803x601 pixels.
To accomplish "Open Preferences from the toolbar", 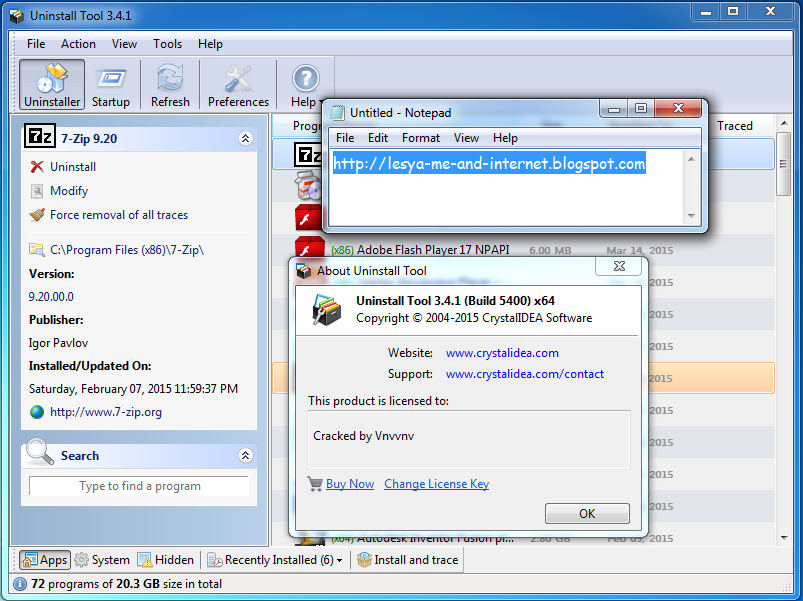I will pyautogui.click(x=238, y=84).
